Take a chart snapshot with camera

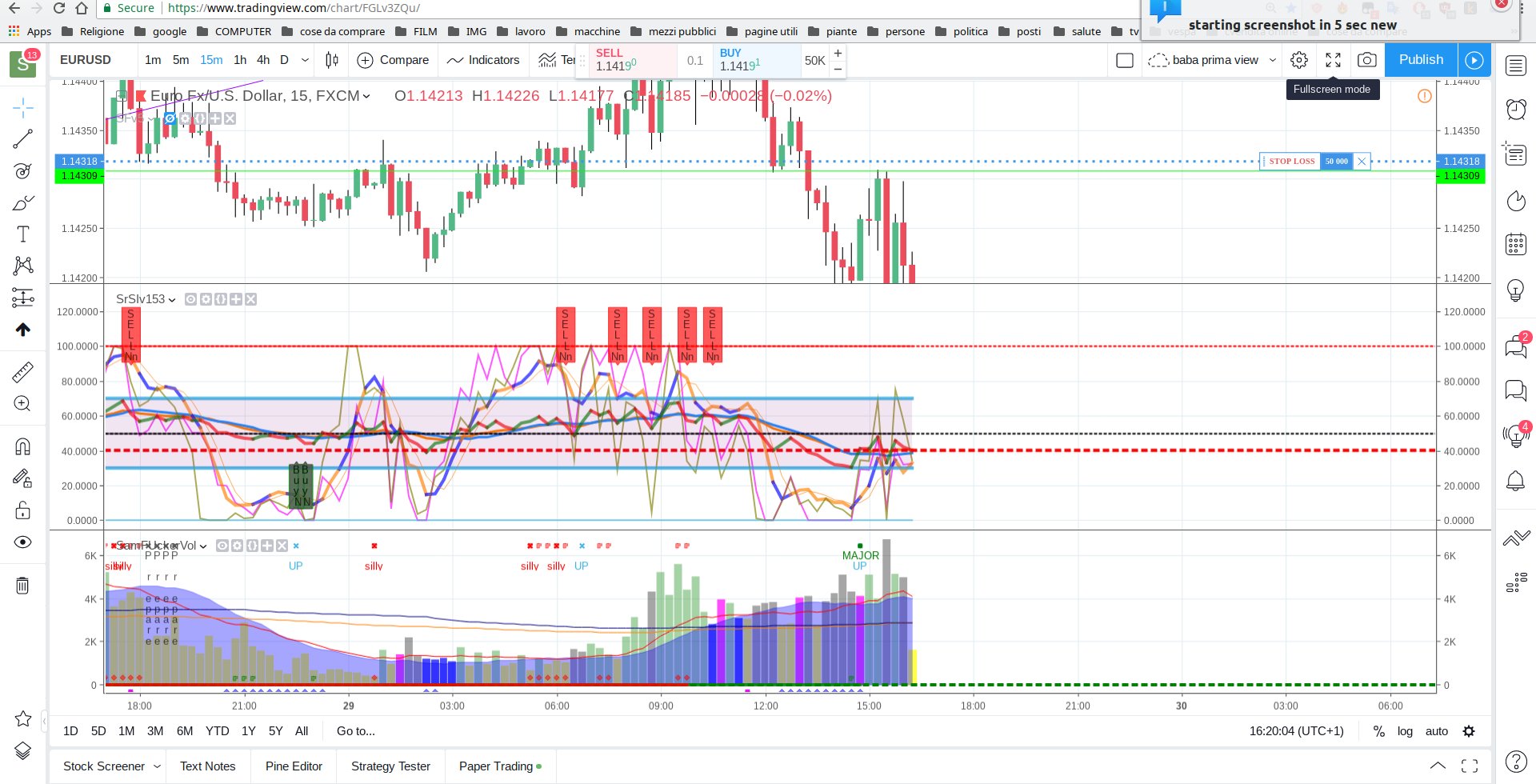pyautogui.click(x=1367, y=60)
